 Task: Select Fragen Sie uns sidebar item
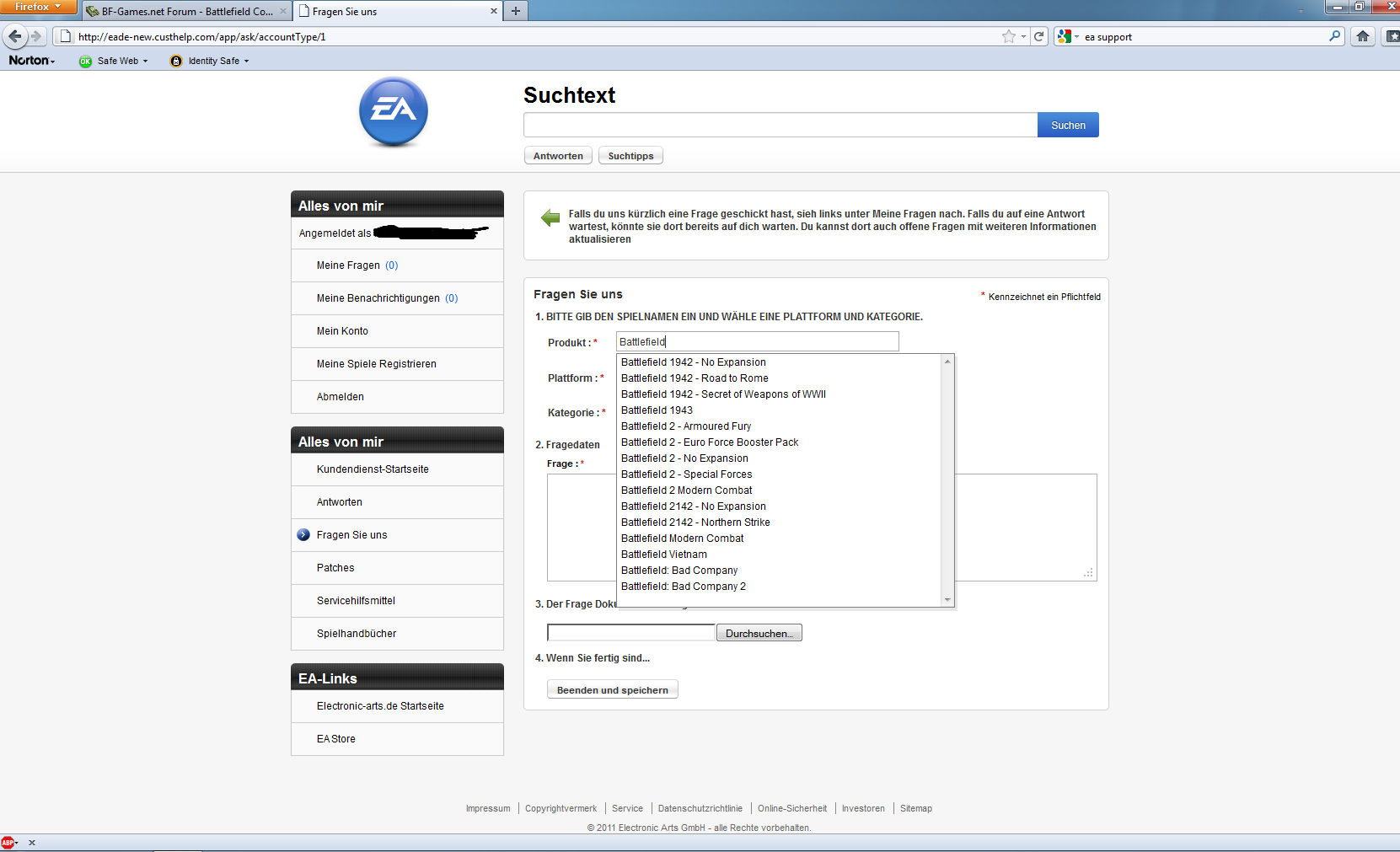[x=397, y=535]
